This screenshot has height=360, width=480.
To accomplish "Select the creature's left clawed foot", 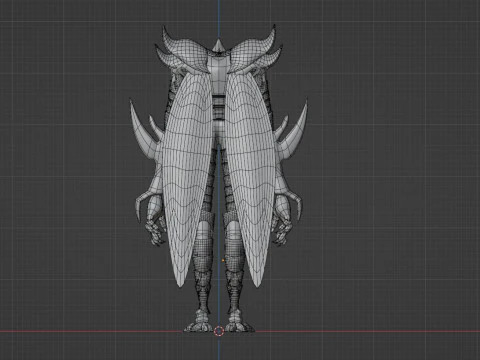I will (x=199, y=322).
